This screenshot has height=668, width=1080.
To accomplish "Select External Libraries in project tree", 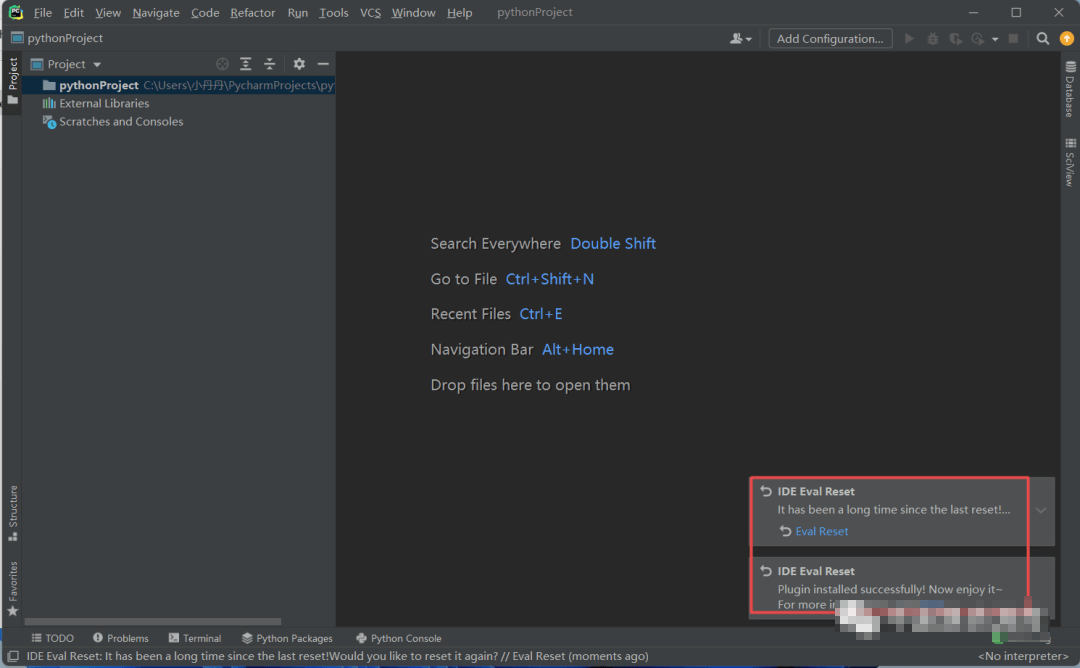I will coord(103,103).
